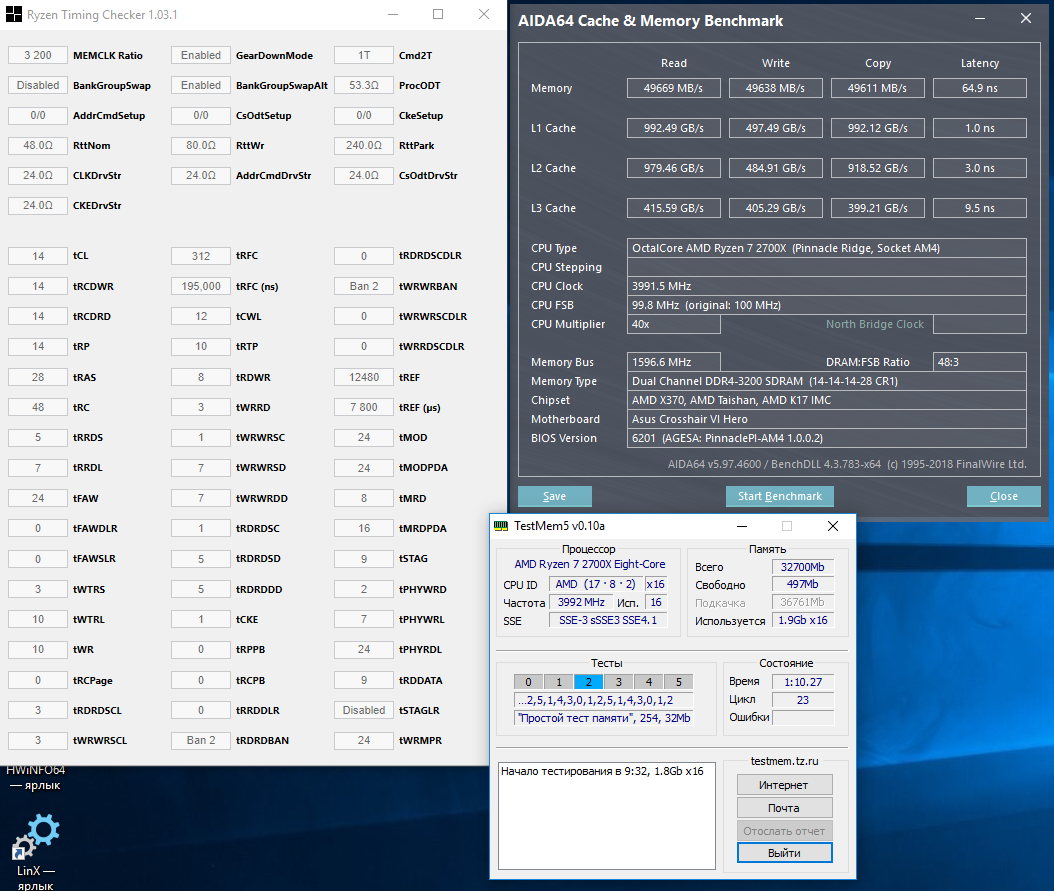Image resolution: width=1054 pixels, height=891 pixels.
Task: Select test 3 in the Тесты row
Action: (619, 682)
